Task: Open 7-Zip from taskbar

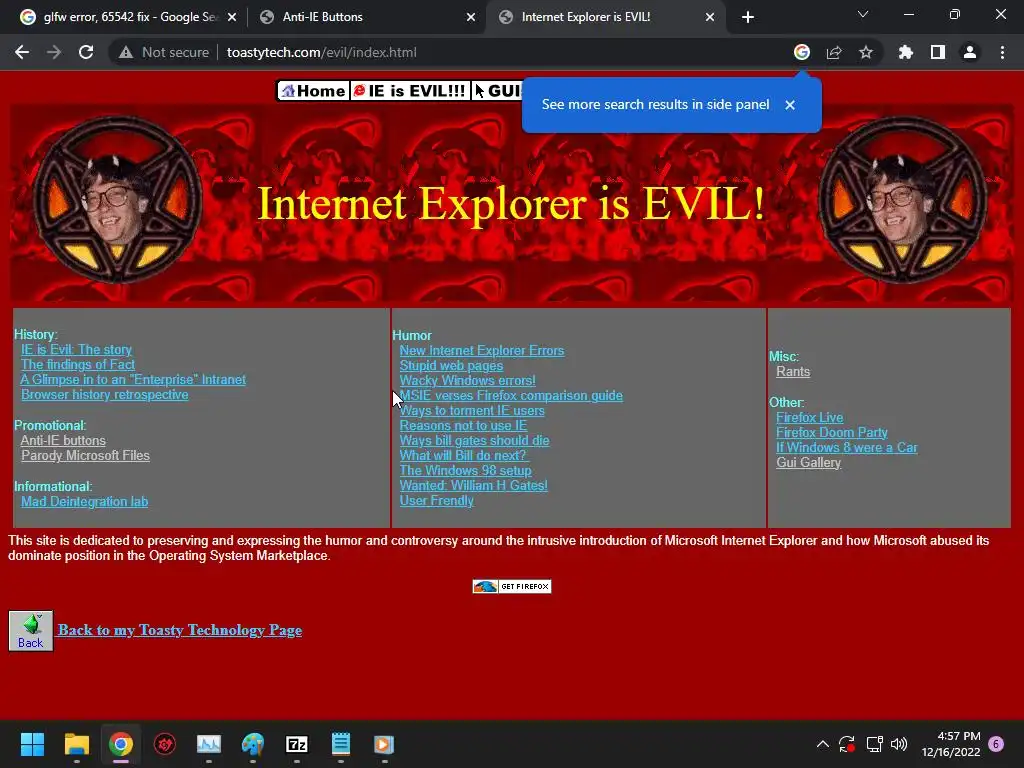Action: click(x=296, y=744)
